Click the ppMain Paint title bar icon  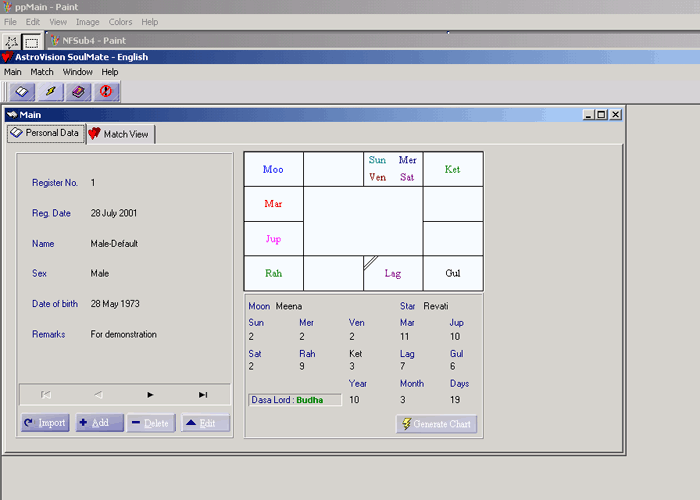[x=8, y=7]
